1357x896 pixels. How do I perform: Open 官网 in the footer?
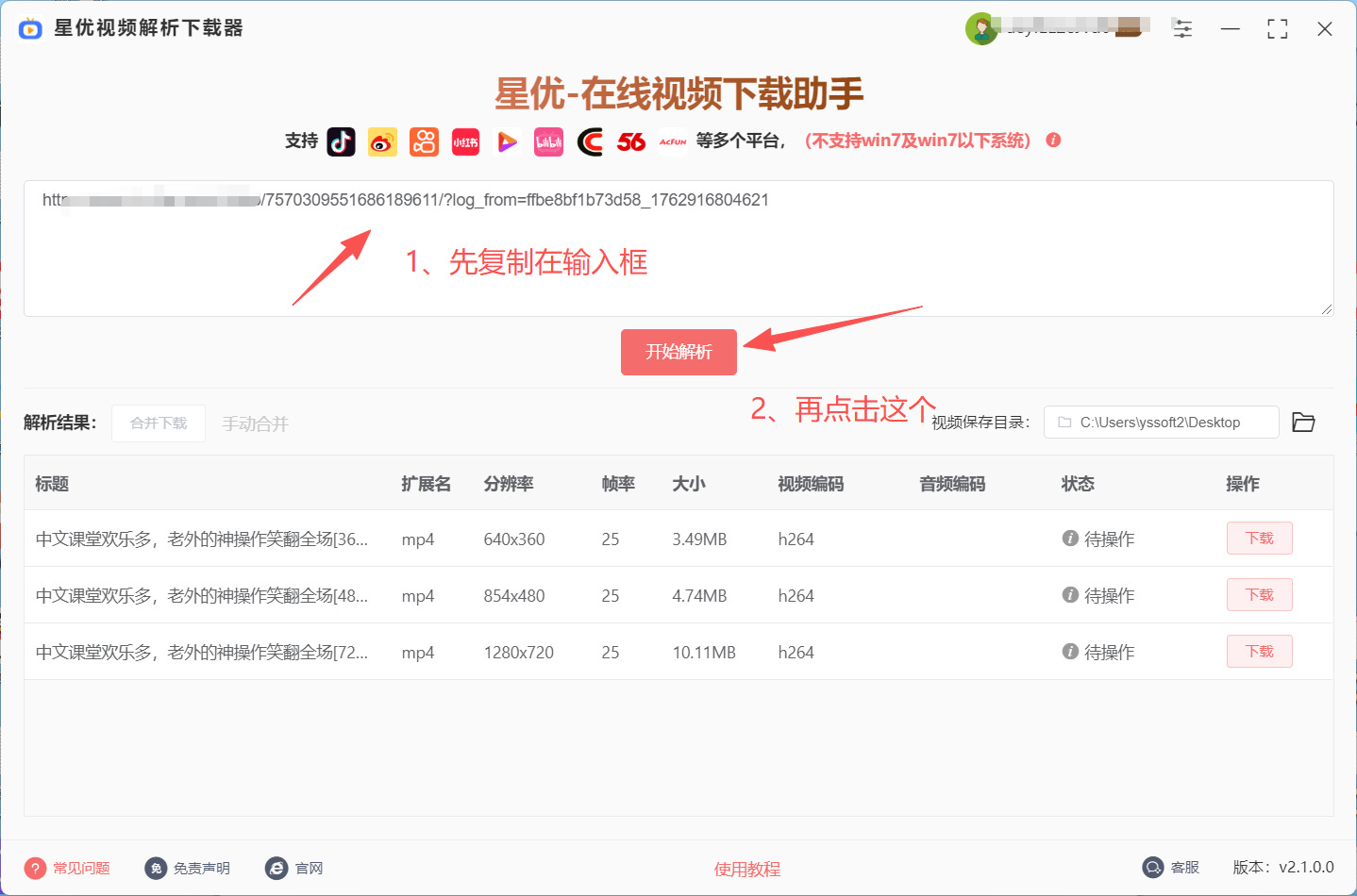(294, 868)
